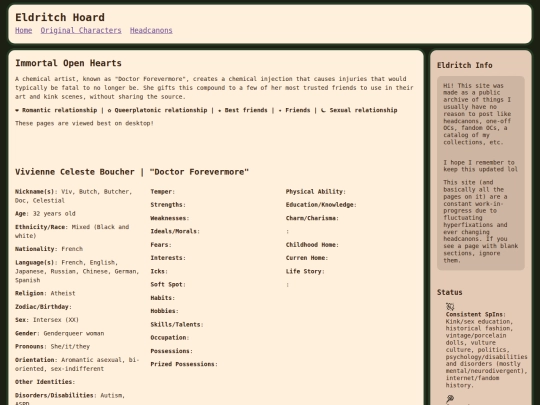Open the Headcanons link
Screen dimensions: 540x405
click(151, 30)
